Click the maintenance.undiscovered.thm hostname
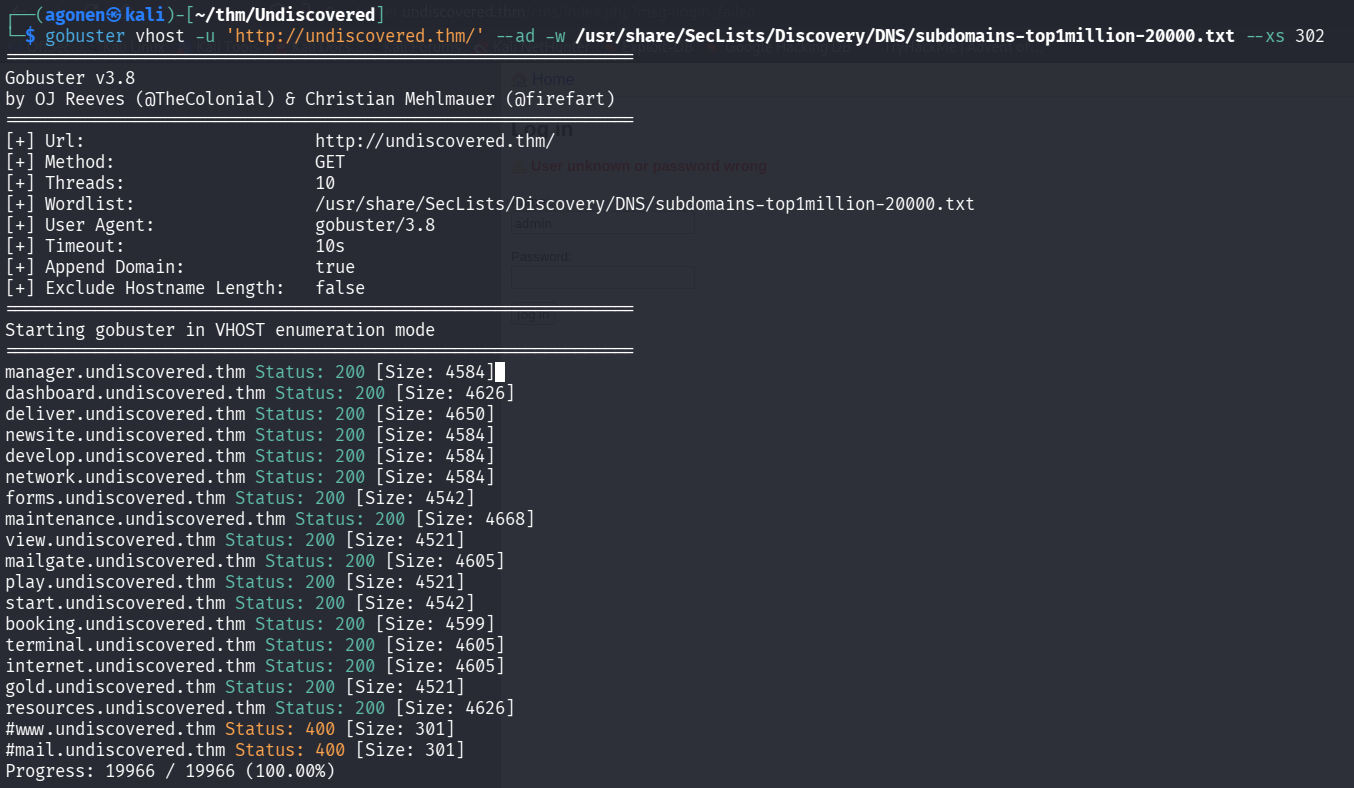Screen dimensions: 1354x788 145,519
